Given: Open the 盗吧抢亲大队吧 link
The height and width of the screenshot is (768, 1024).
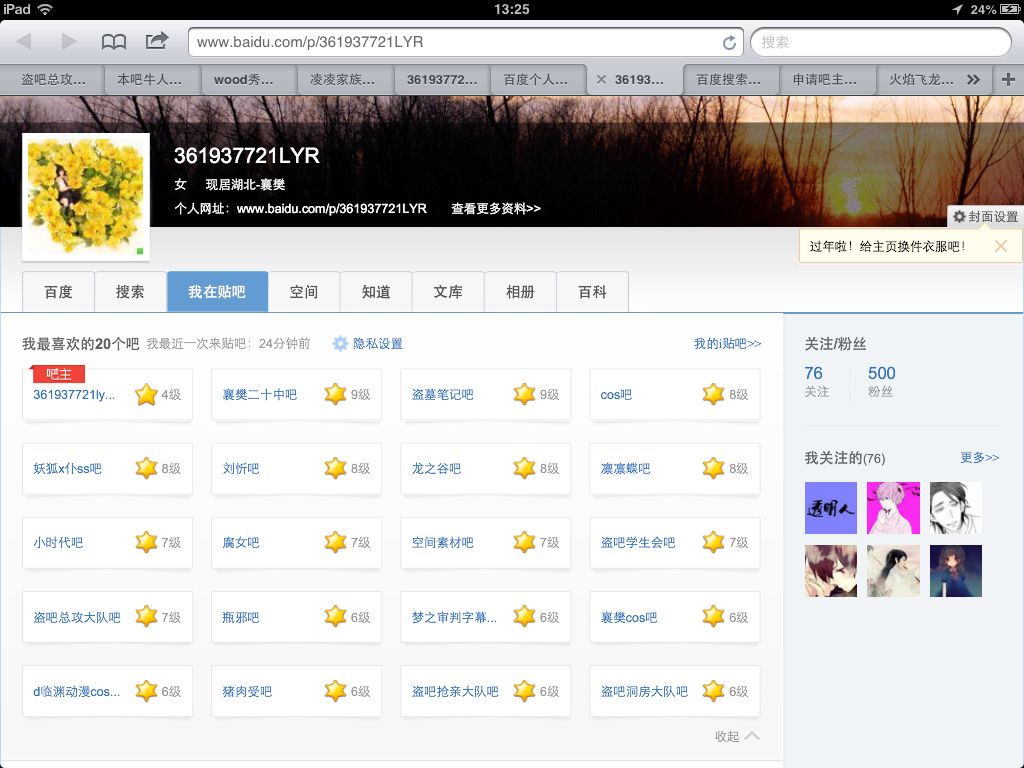Looking at the screenshot, I should (x=455, y=692).
